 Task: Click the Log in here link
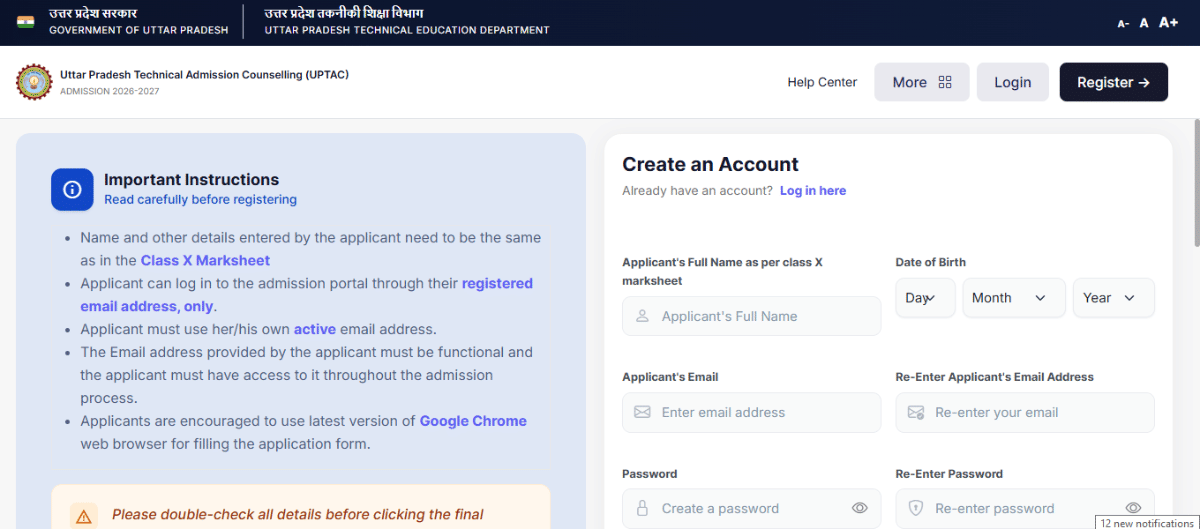click(813, 190)
